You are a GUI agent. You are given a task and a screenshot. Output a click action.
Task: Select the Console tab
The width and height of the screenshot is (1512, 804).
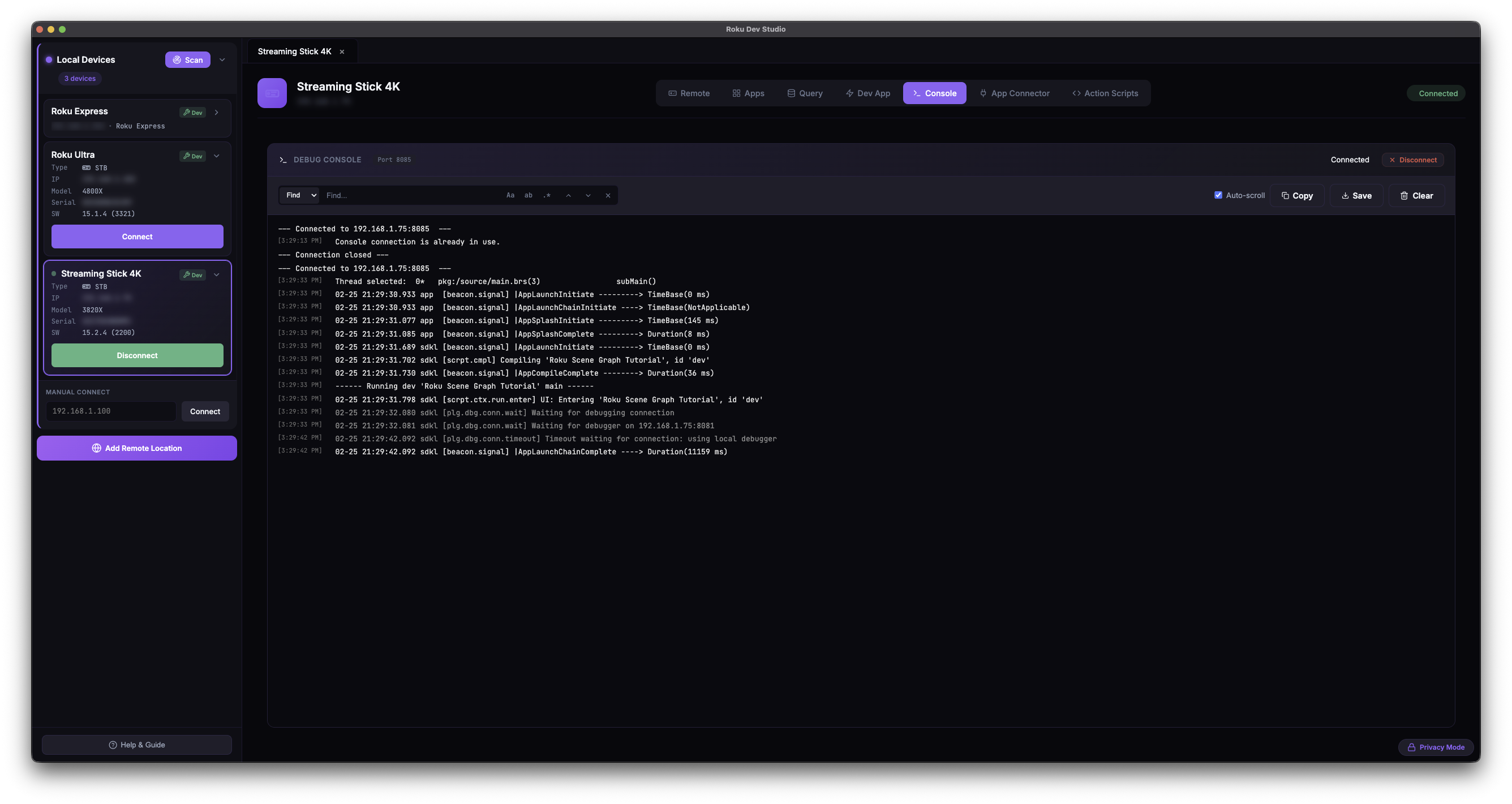click(x=934, y=93)
